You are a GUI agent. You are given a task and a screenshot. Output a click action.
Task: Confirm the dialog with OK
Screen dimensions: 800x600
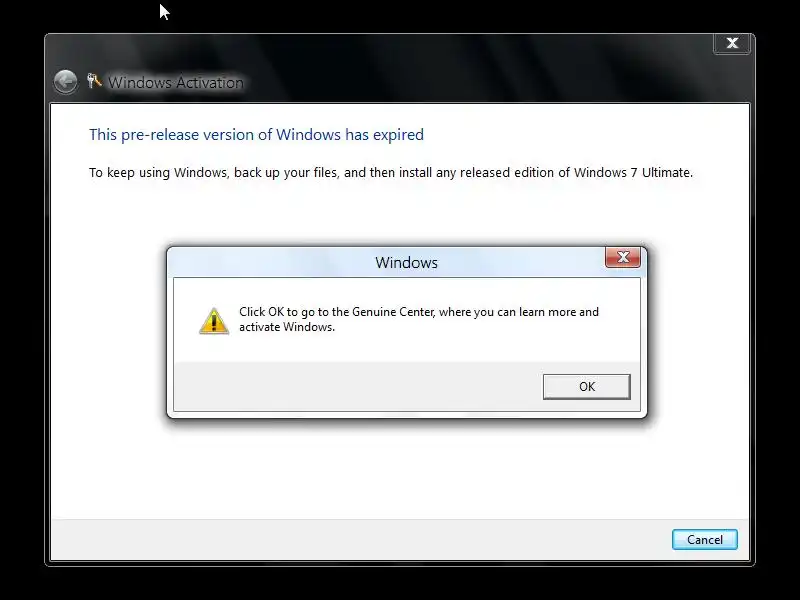click(x=587, y=387)
